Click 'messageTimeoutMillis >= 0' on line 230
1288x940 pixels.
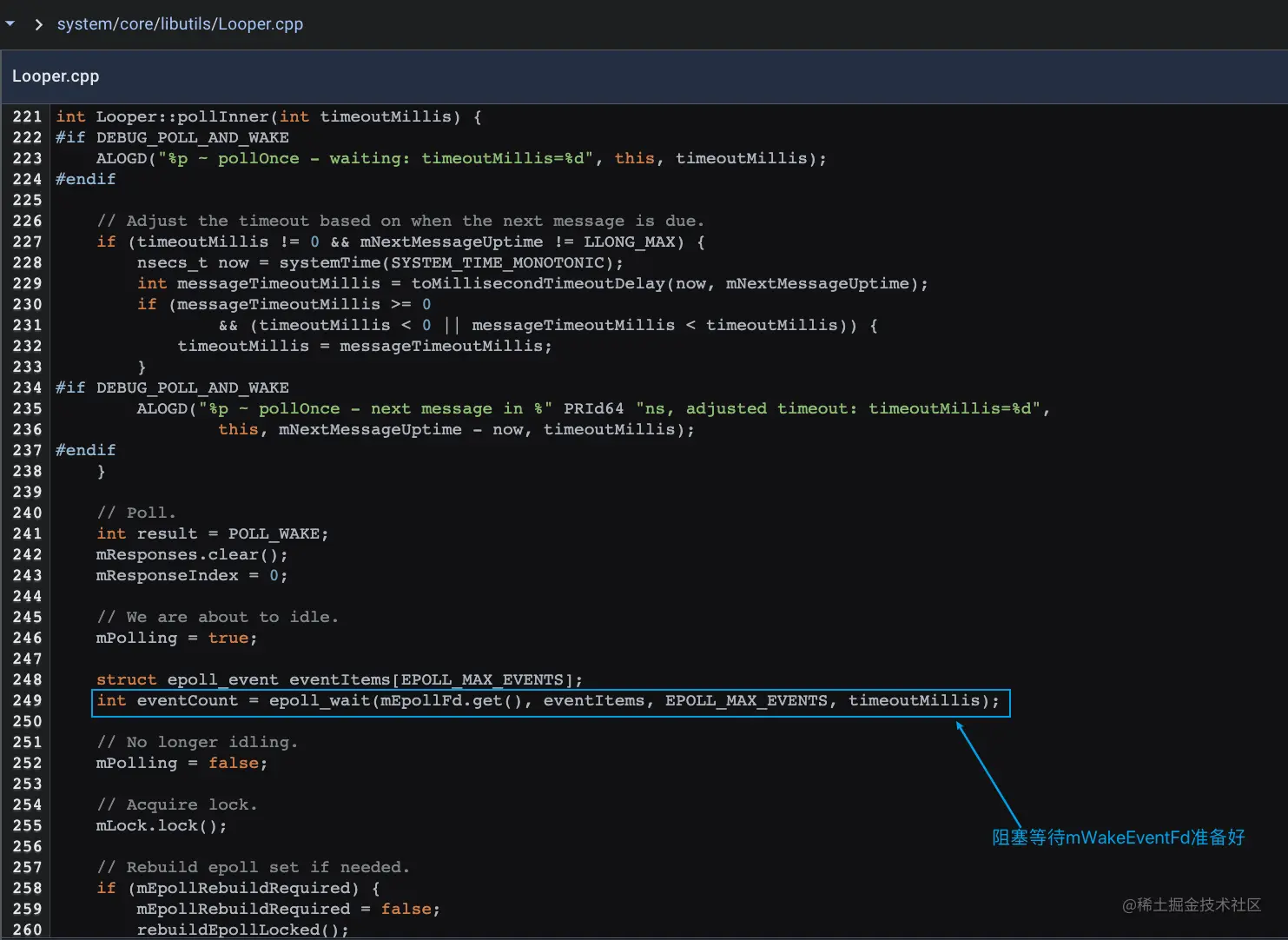point(304,304)
